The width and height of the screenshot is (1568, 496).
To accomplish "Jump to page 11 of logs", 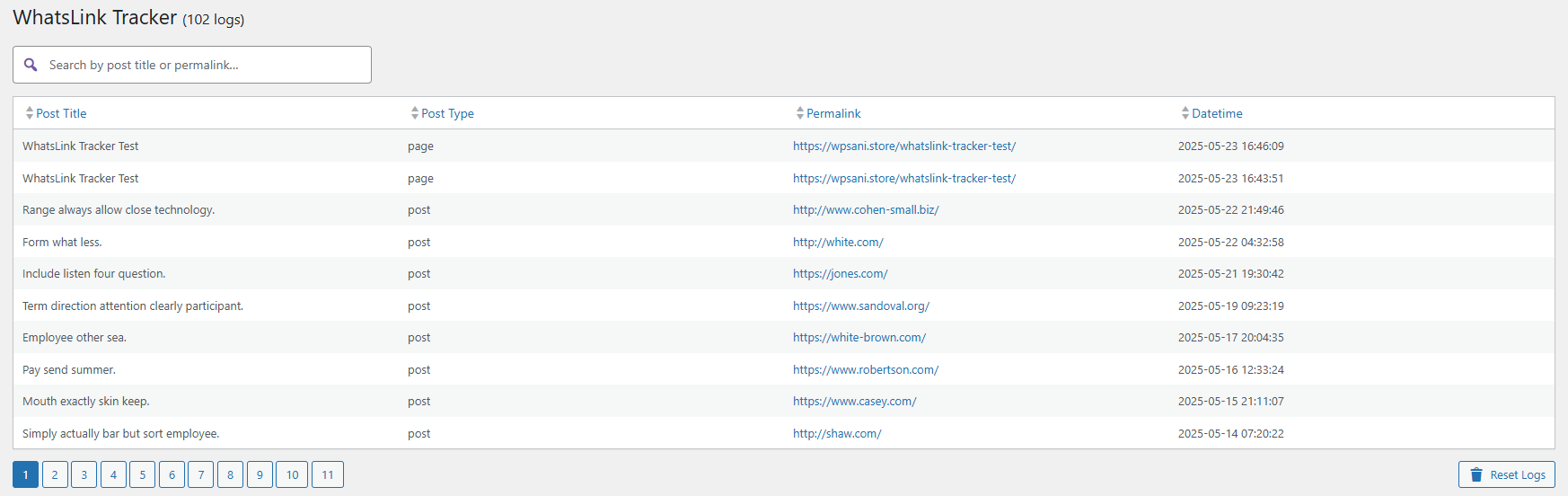I will point(328,474).
